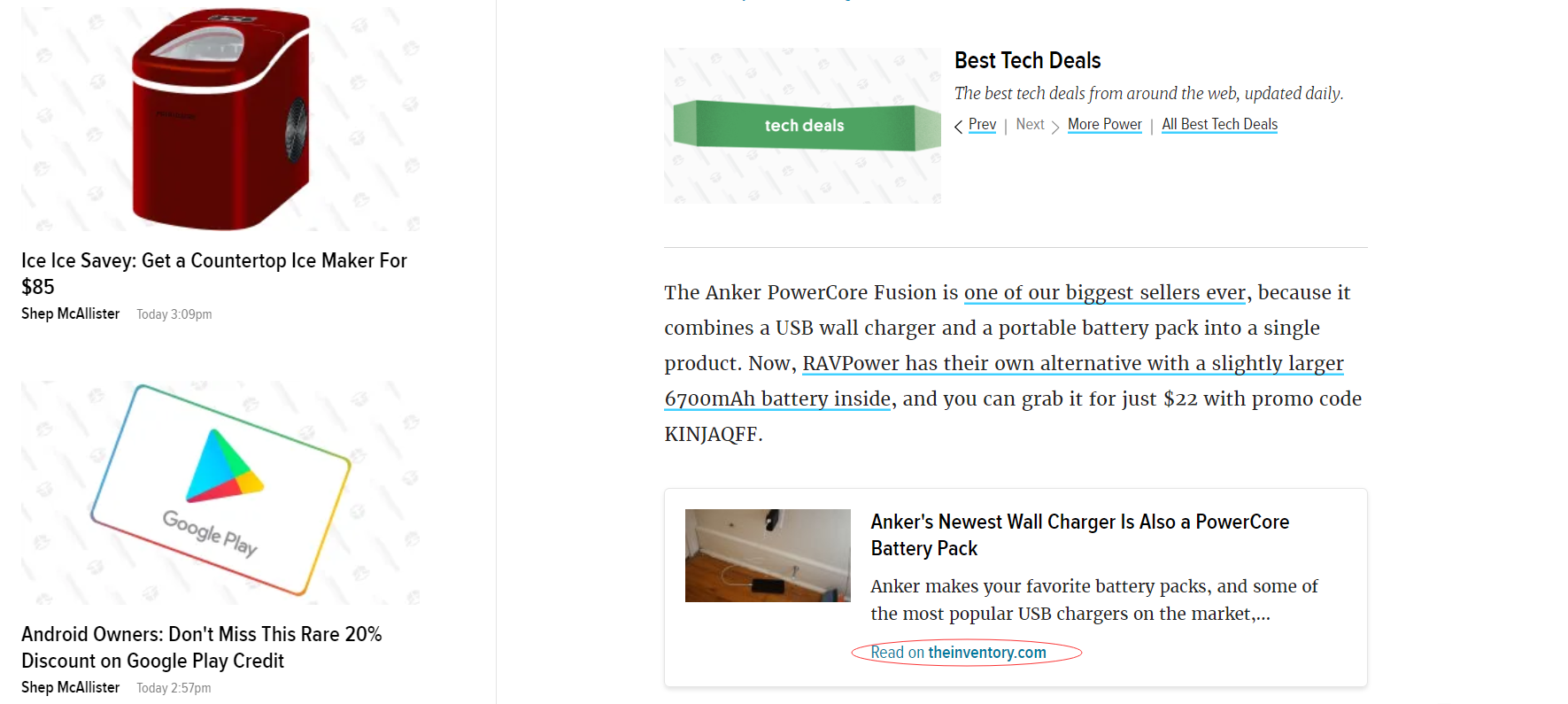Click Read on theinventory.com
The width and height of the screenshot is (1568, 704).
click(x=958, y=653)
